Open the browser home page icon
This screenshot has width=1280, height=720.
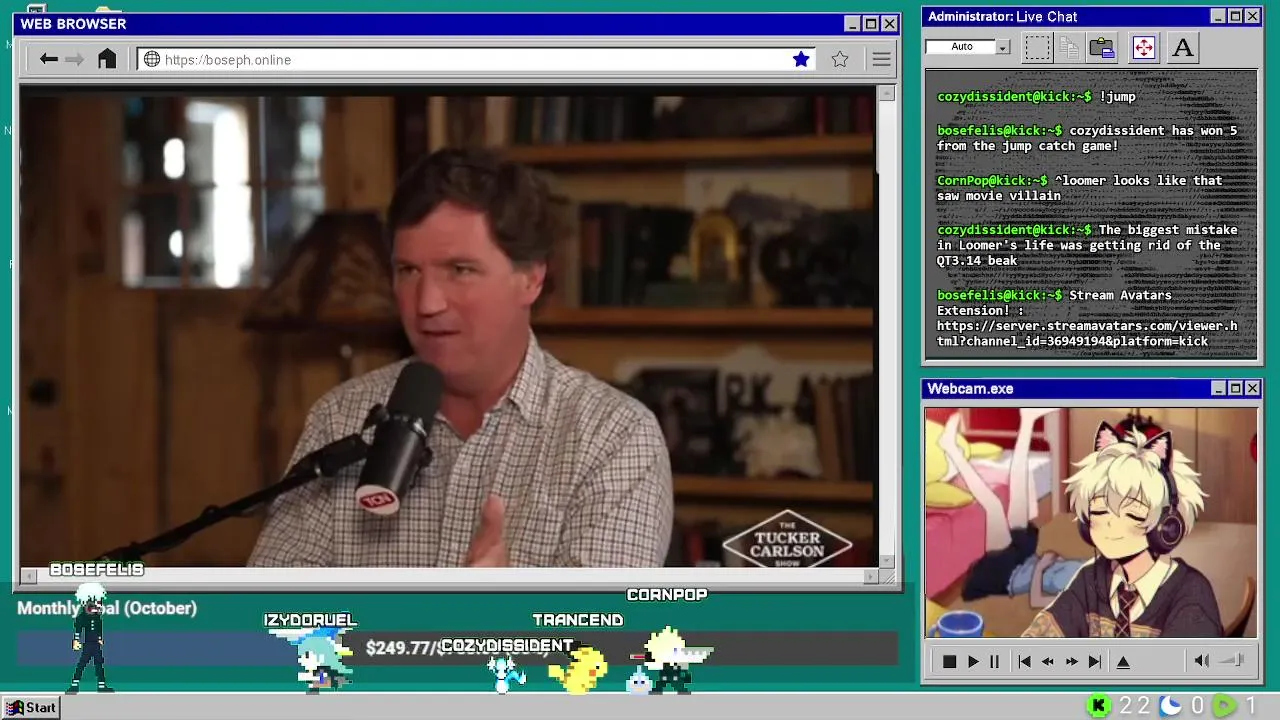tap(107, 59)
